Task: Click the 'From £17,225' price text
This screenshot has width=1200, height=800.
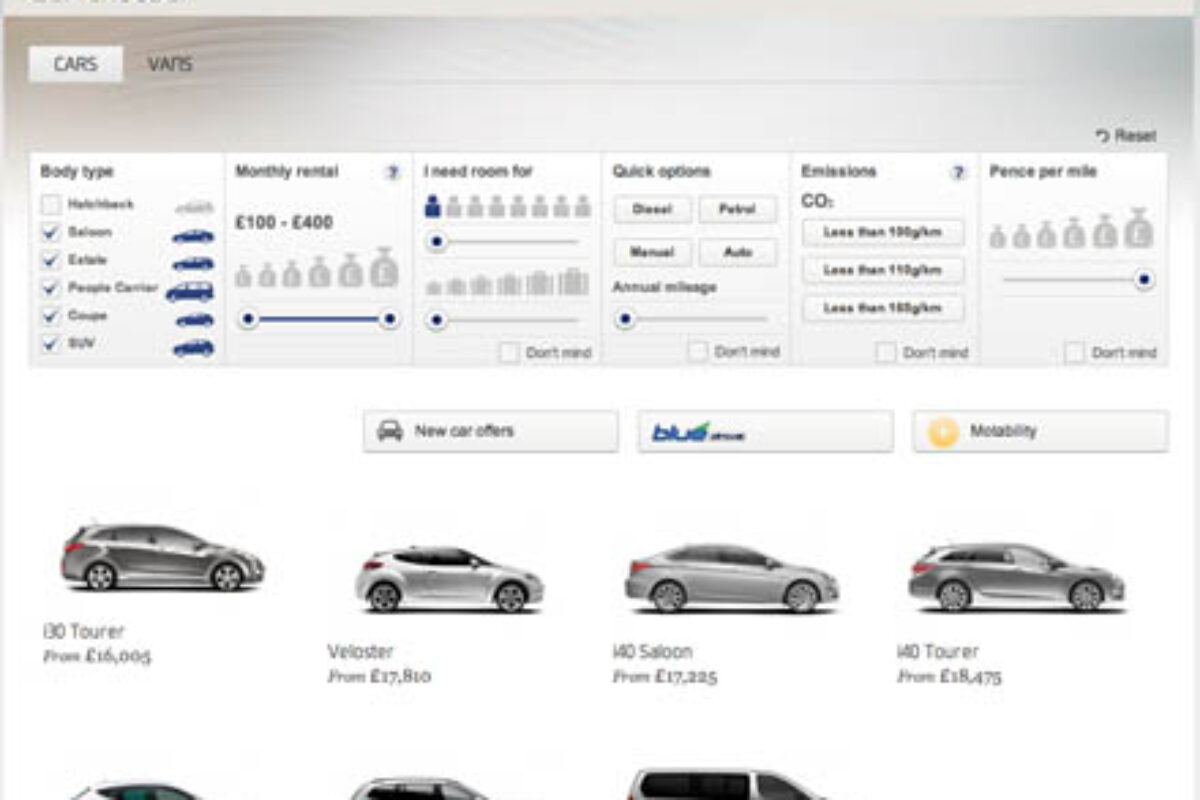Action: [x=665, y=676]
